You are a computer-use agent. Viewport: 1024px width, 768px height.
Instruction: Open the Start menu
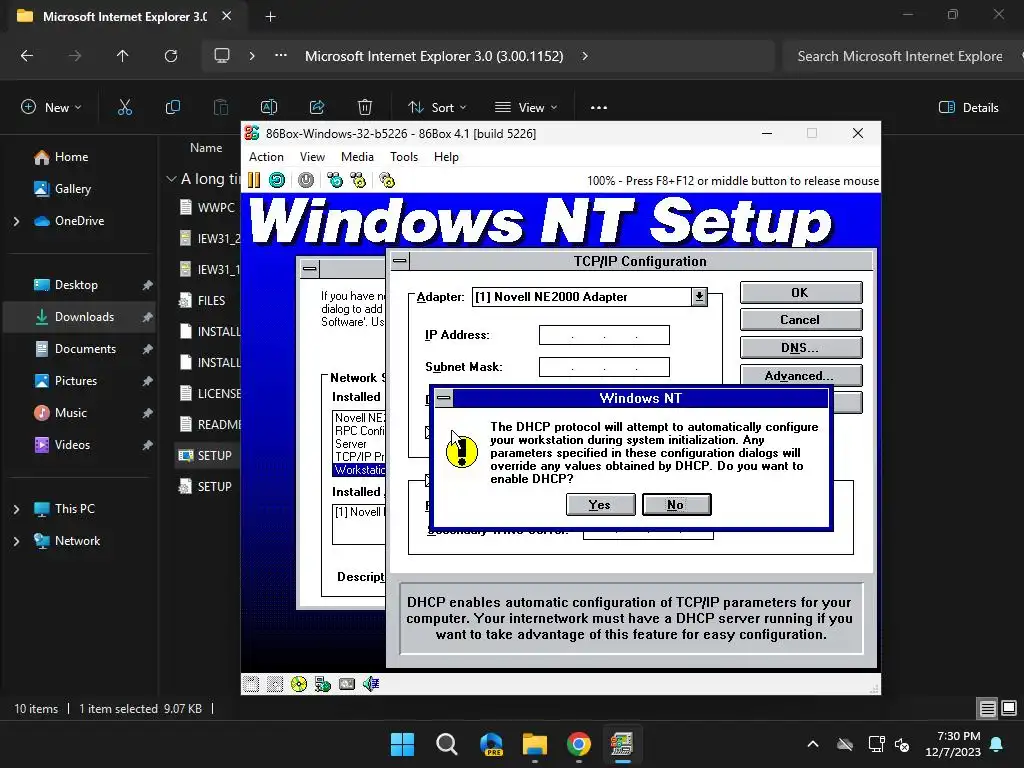402,744
